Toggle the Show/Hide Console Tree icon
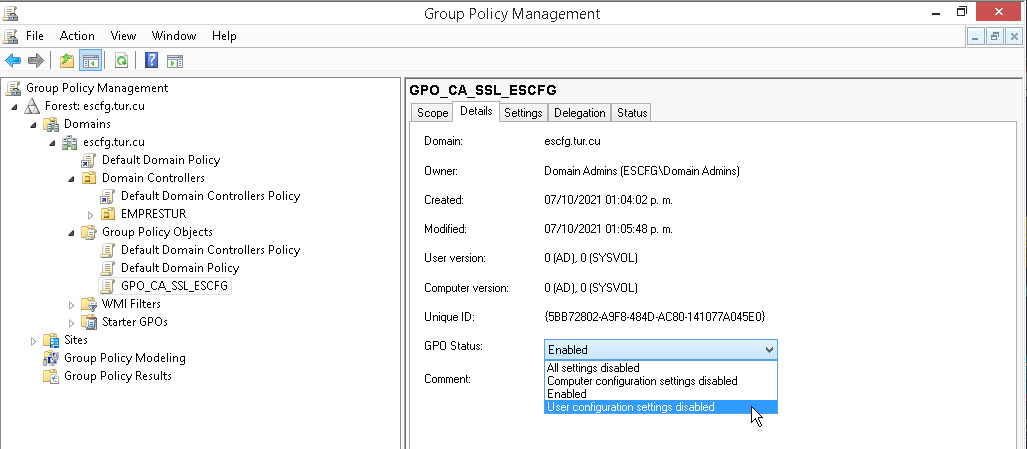1027x449 pixels. pyautogui.click(x=90, y=61)
